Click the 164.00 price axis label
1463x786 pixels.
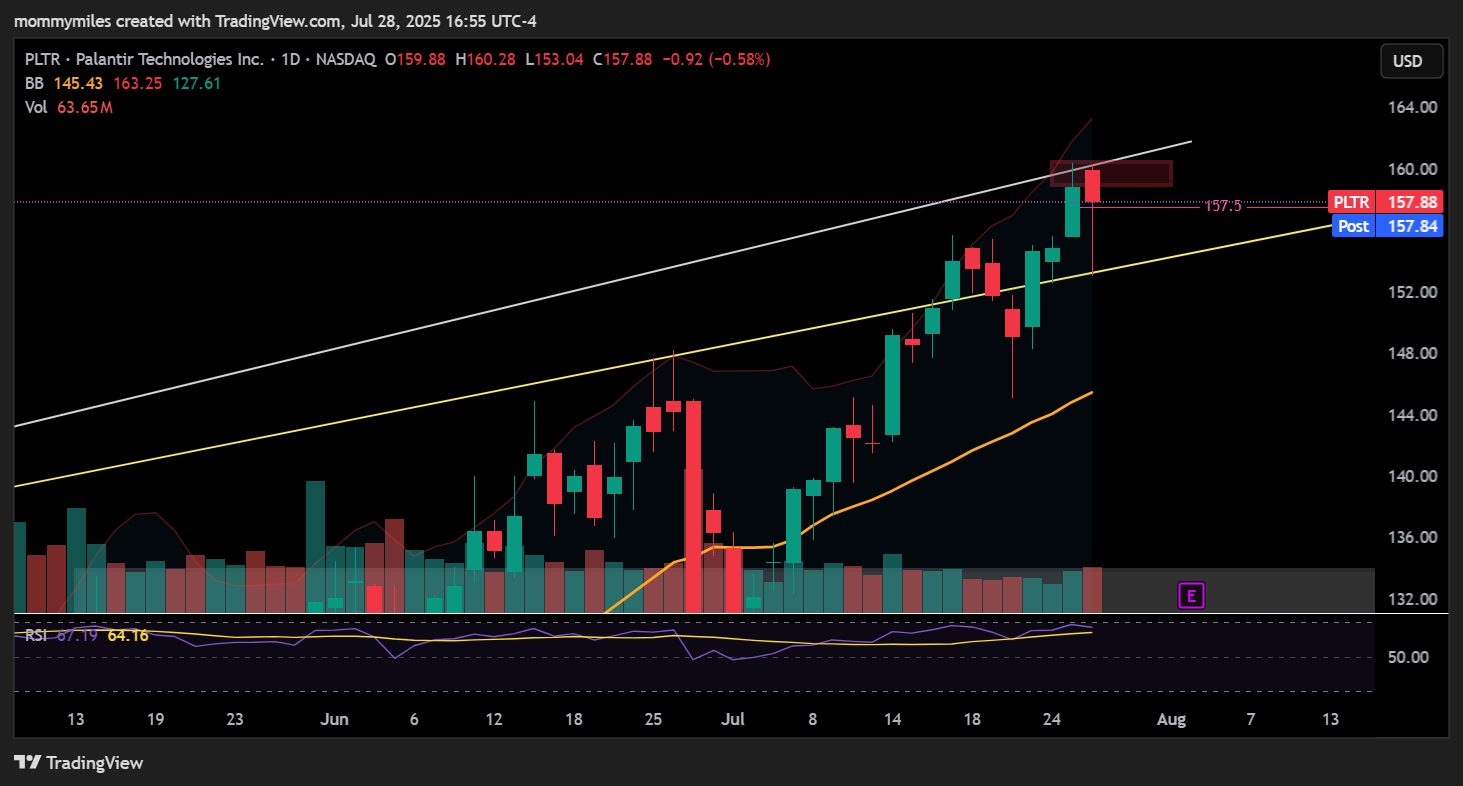[1412, 107]
